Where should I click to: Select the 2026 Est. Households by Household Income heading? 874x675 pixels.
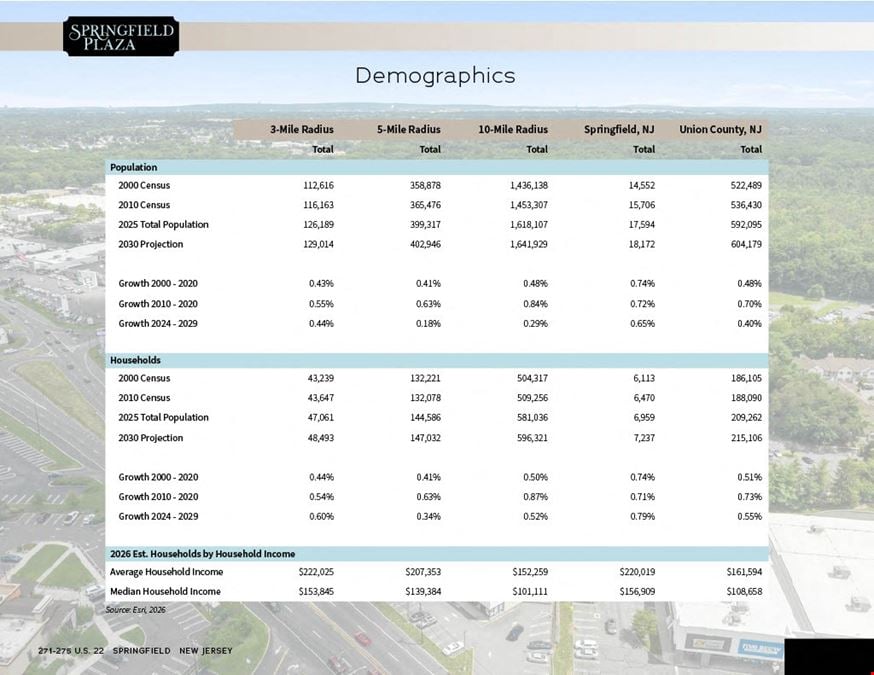[x=202, y=553]
